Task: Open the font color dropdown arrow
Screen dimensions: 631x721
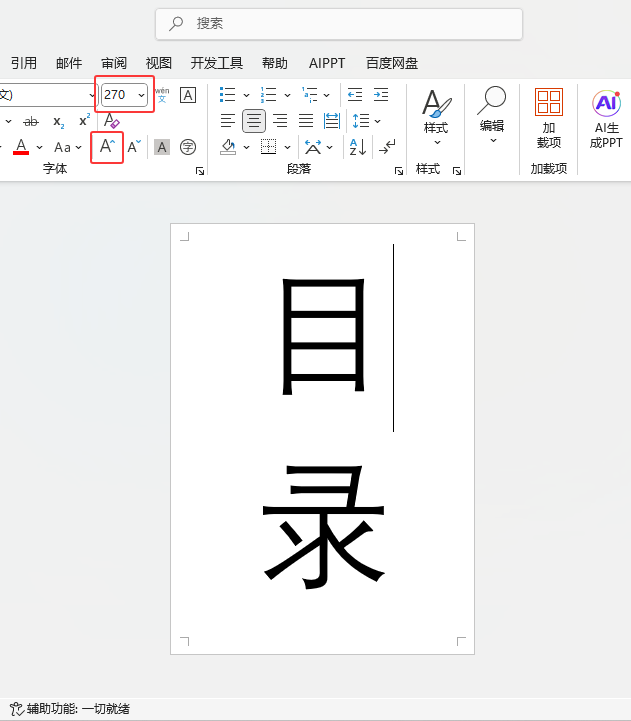Action: pyautogui.click(x=40, y=148)
